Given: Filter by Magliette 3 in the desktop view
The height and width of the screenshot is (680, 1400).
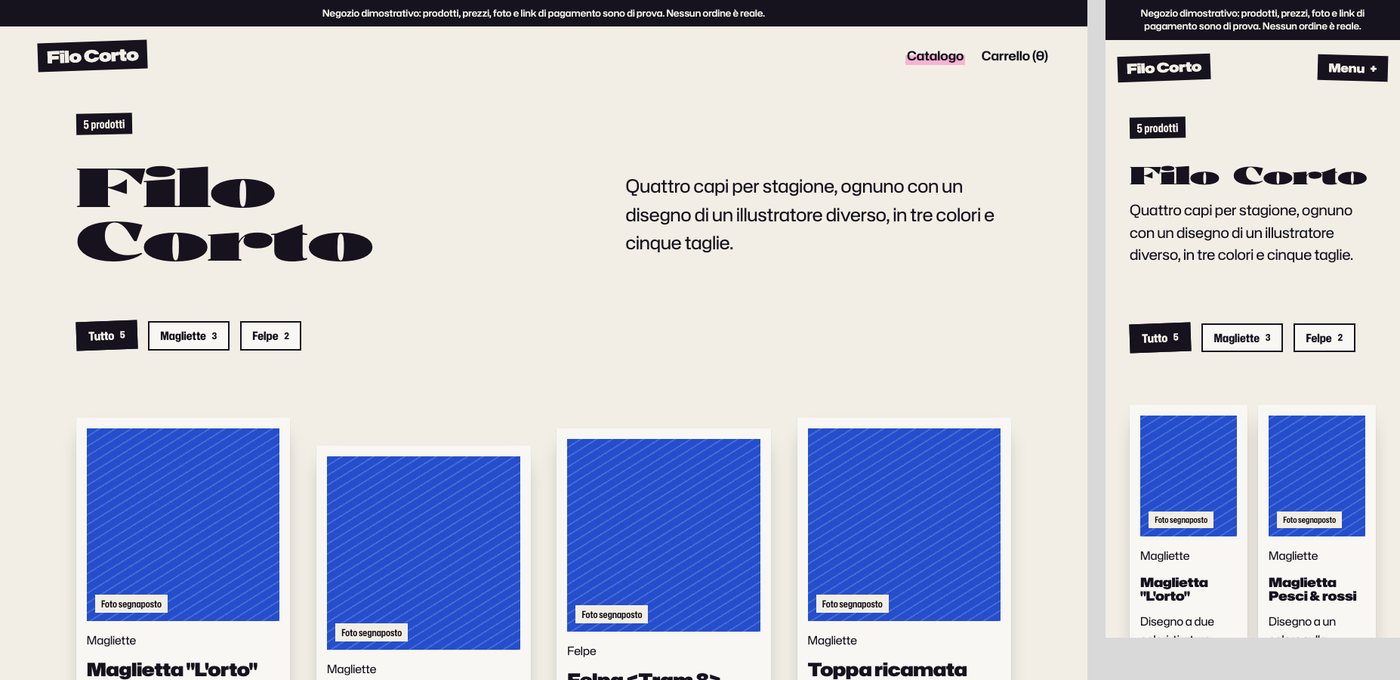Looking at the screenshot, I should (188, 336).
